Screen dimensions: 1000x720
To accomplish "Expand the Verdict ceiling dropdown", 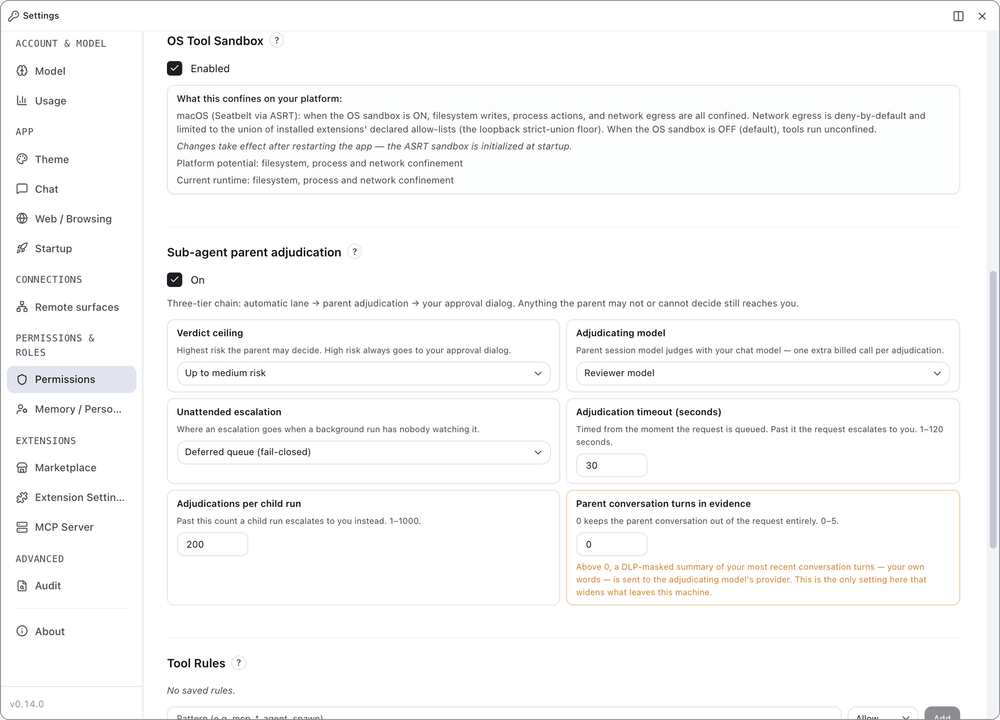I will point(364,373).
